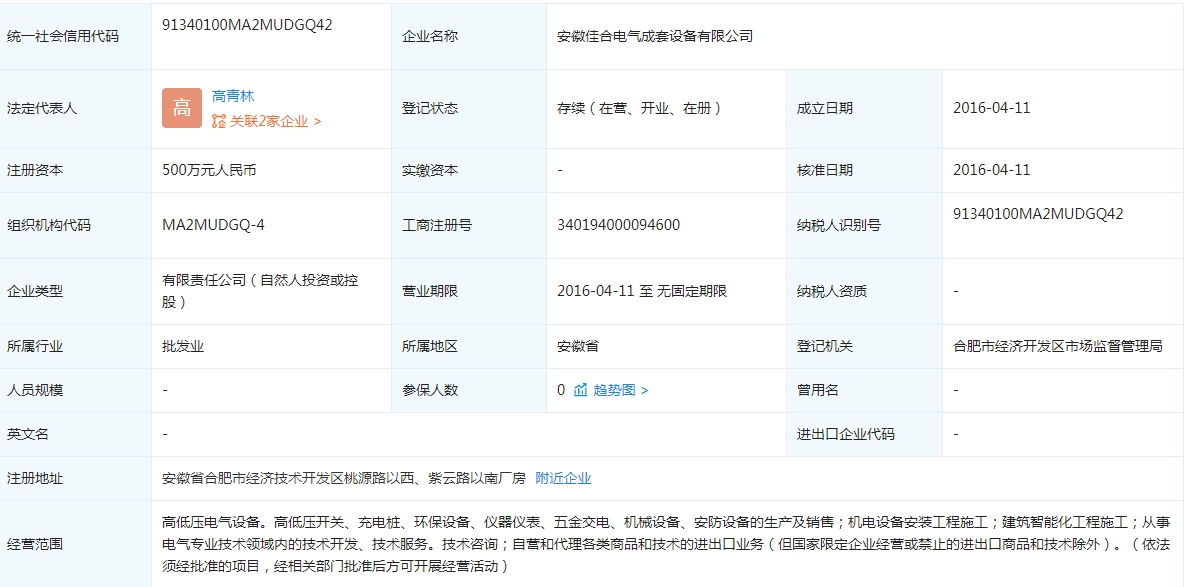Click the credit code 91340100MA2MUDGQ42 under 统一社会信用代码

click(247, 25)
